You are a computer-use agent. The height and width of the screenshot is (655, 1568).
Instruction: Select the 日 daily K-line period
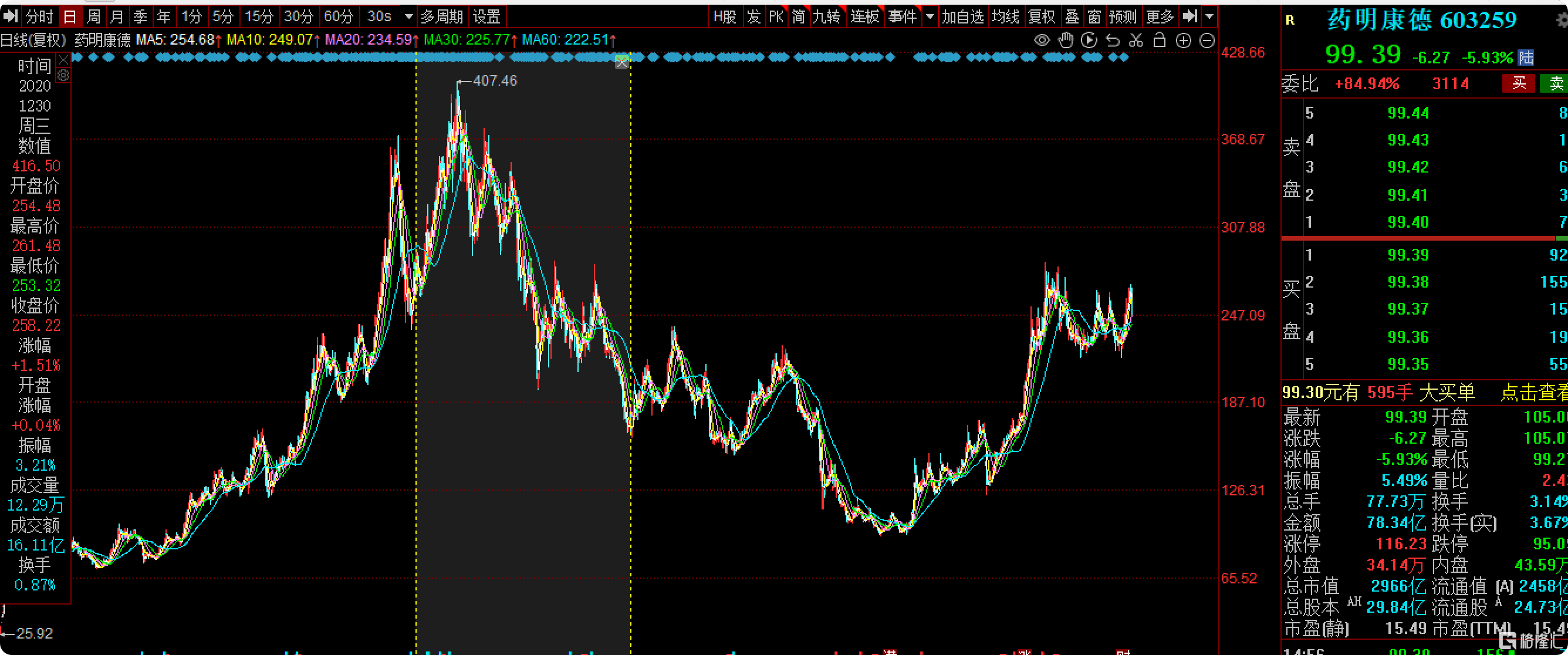click(x=69, y=16)
